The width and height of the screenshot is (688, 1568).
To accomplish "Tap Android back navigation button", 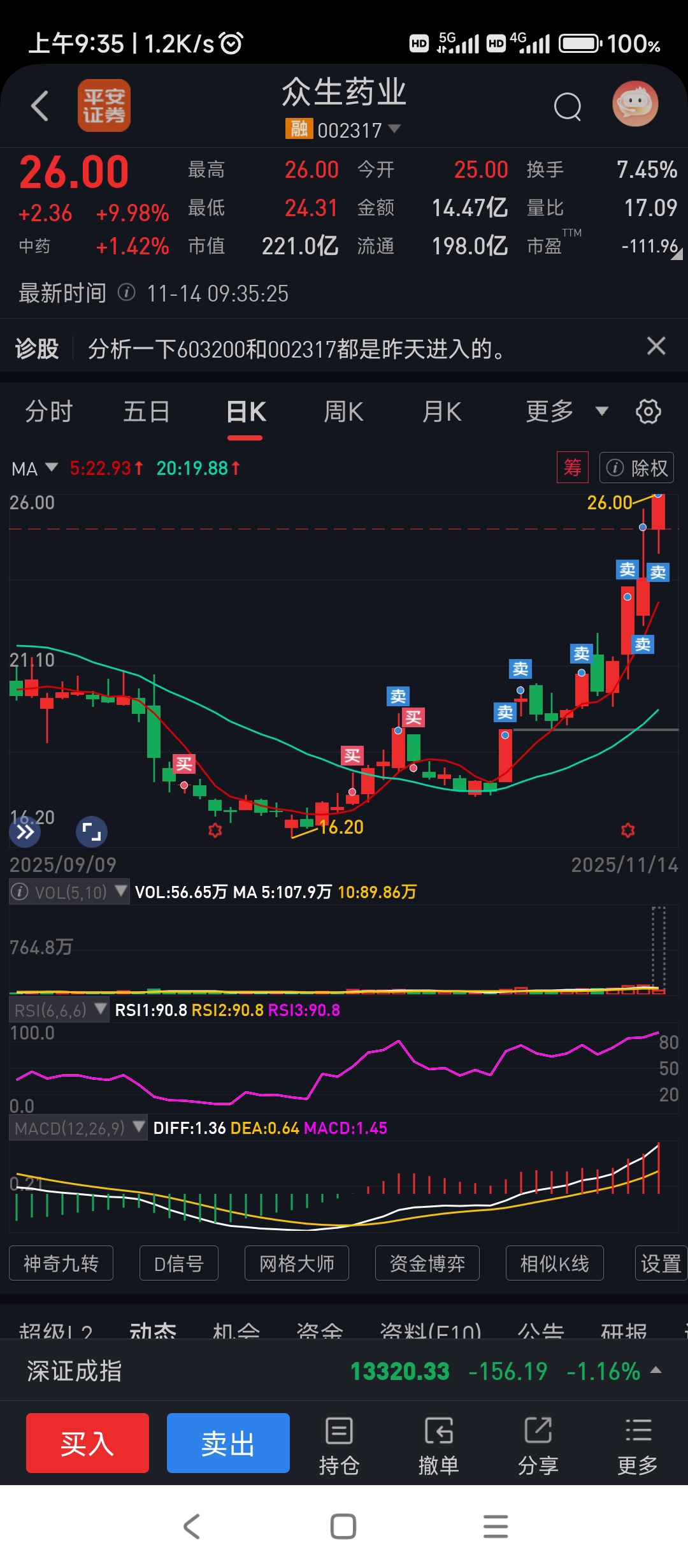I will 192,1527.
